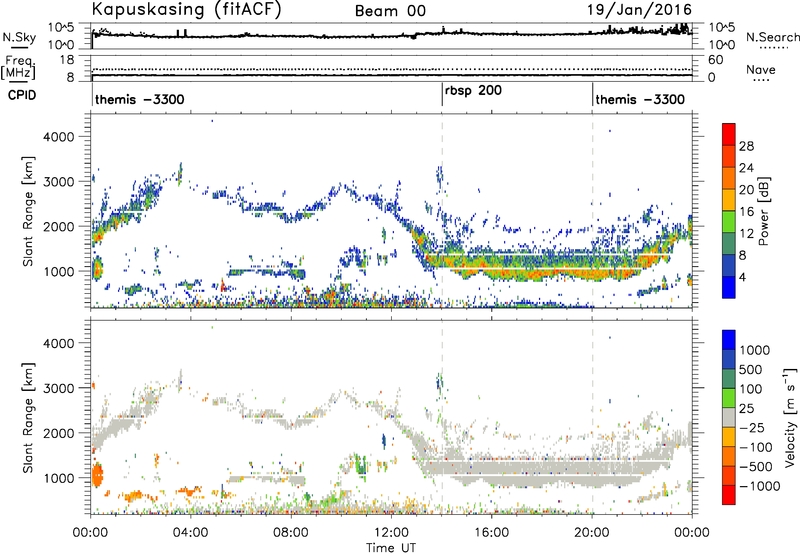Click the "-1000" tick on Velocity color bar

[x=759, y=486]
